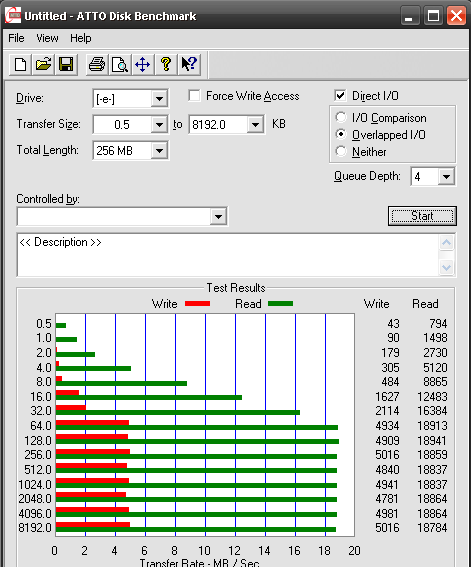This screenshot has width=471, height=567.
Task: Click the red Write legend swatch
Action: 197,304
